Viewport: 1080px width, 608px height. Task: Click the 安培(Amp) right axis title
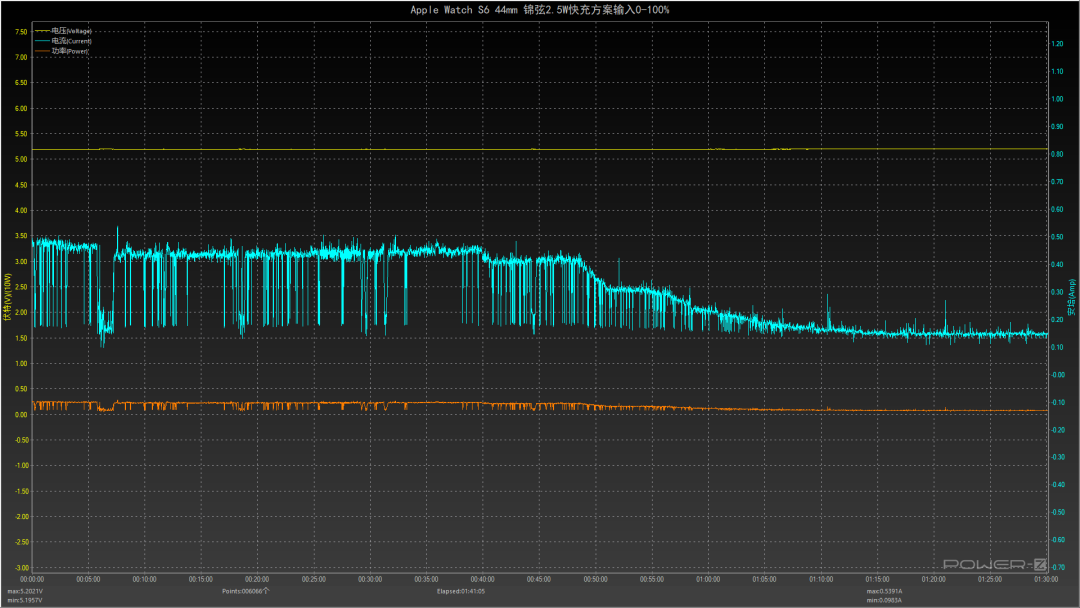tap(1072, 297)
